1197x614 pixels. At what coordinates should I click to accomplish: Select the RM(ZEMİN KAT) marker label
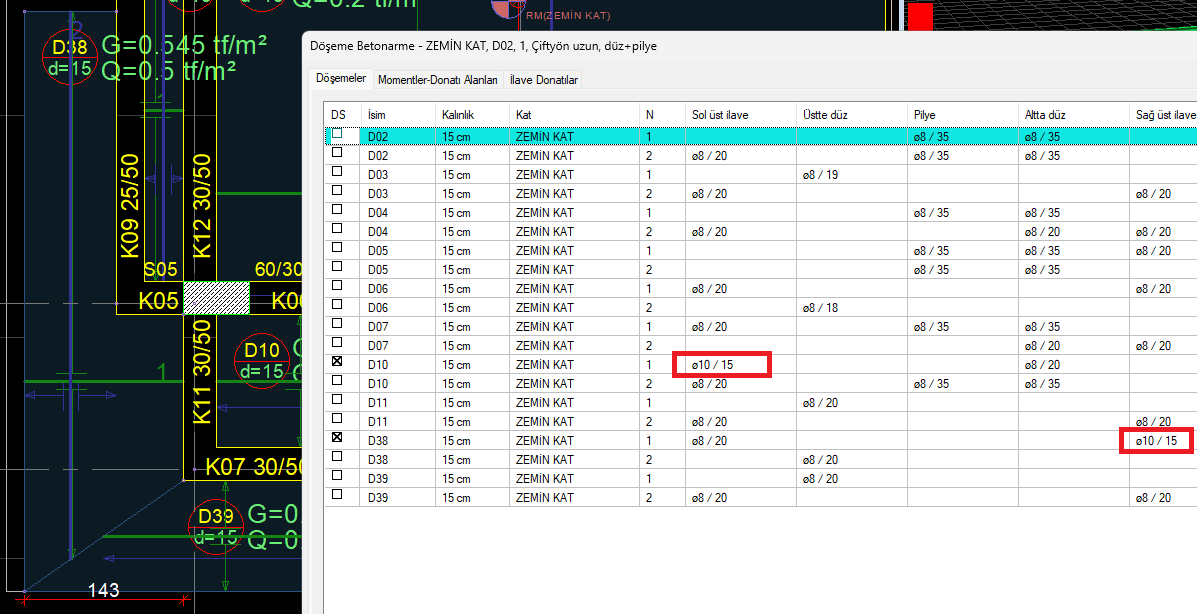click(x=569, y=15)
